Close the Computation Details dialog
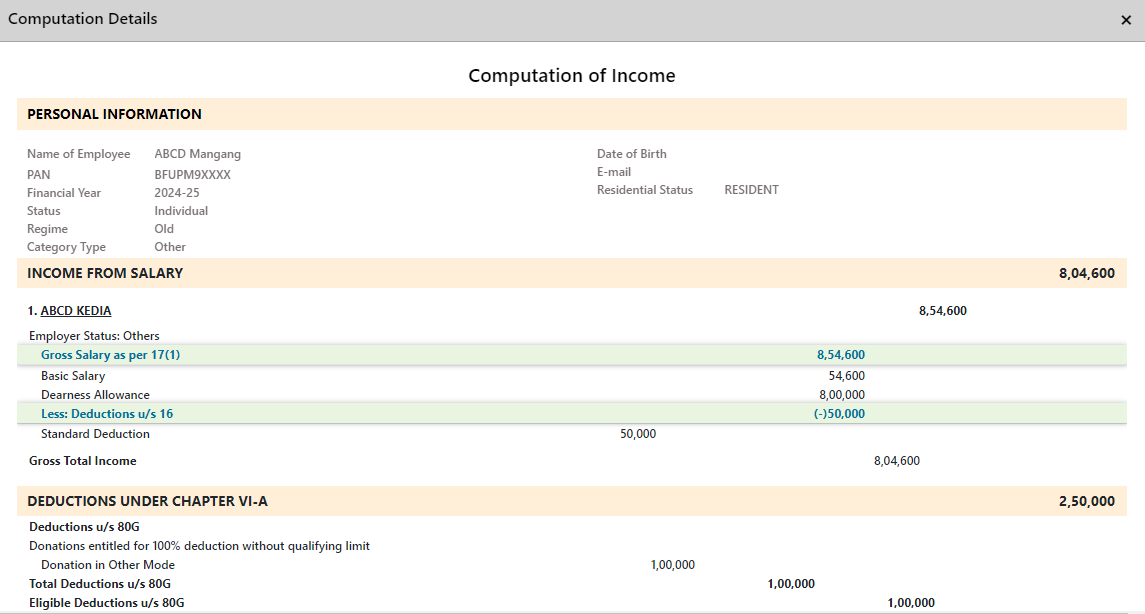This screenshot has width=1145, height=614. tap(1125, 20)
